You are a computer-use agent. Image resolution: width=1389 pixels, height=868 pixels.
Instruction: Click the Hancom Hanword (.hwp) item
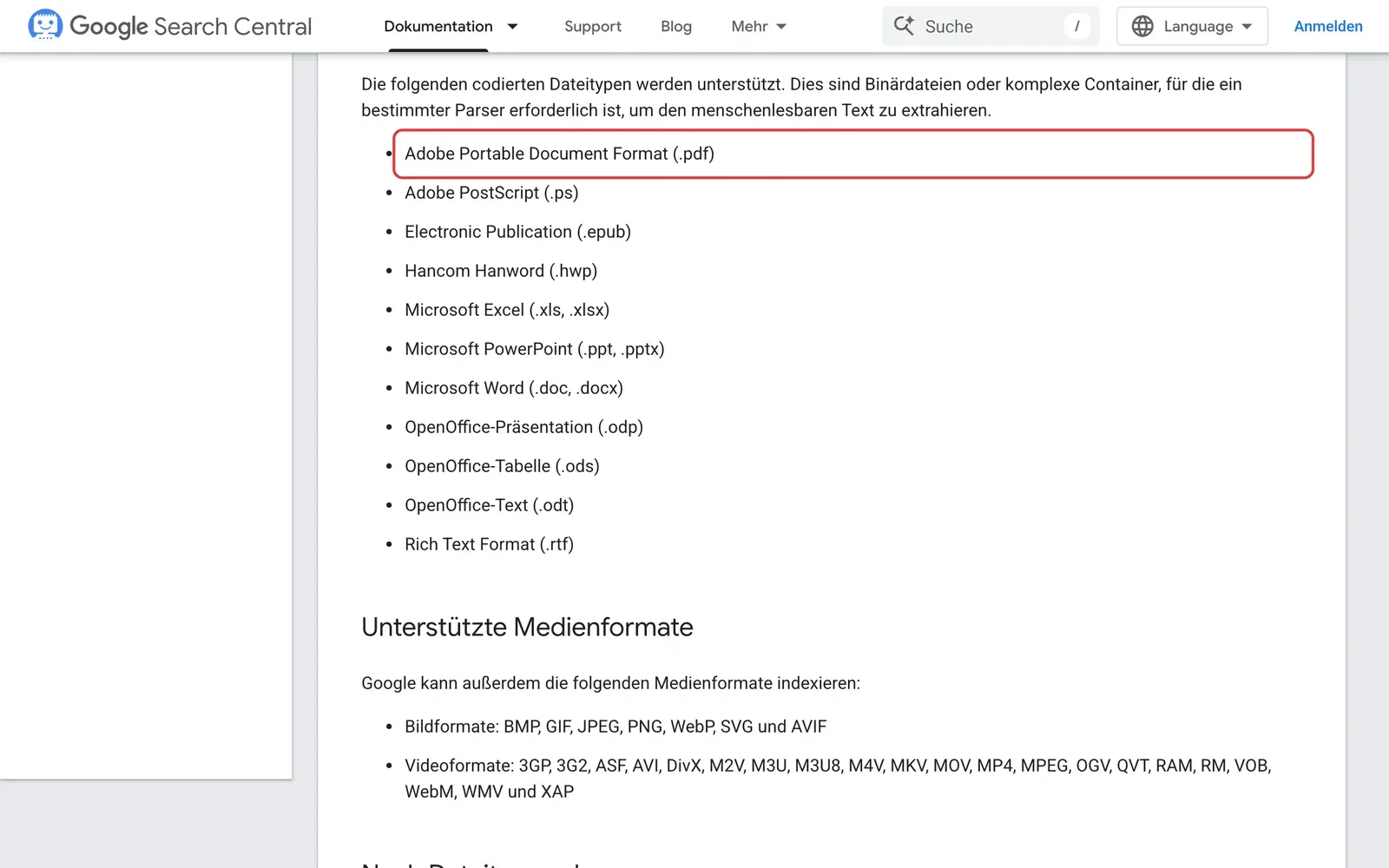point(501,271)
